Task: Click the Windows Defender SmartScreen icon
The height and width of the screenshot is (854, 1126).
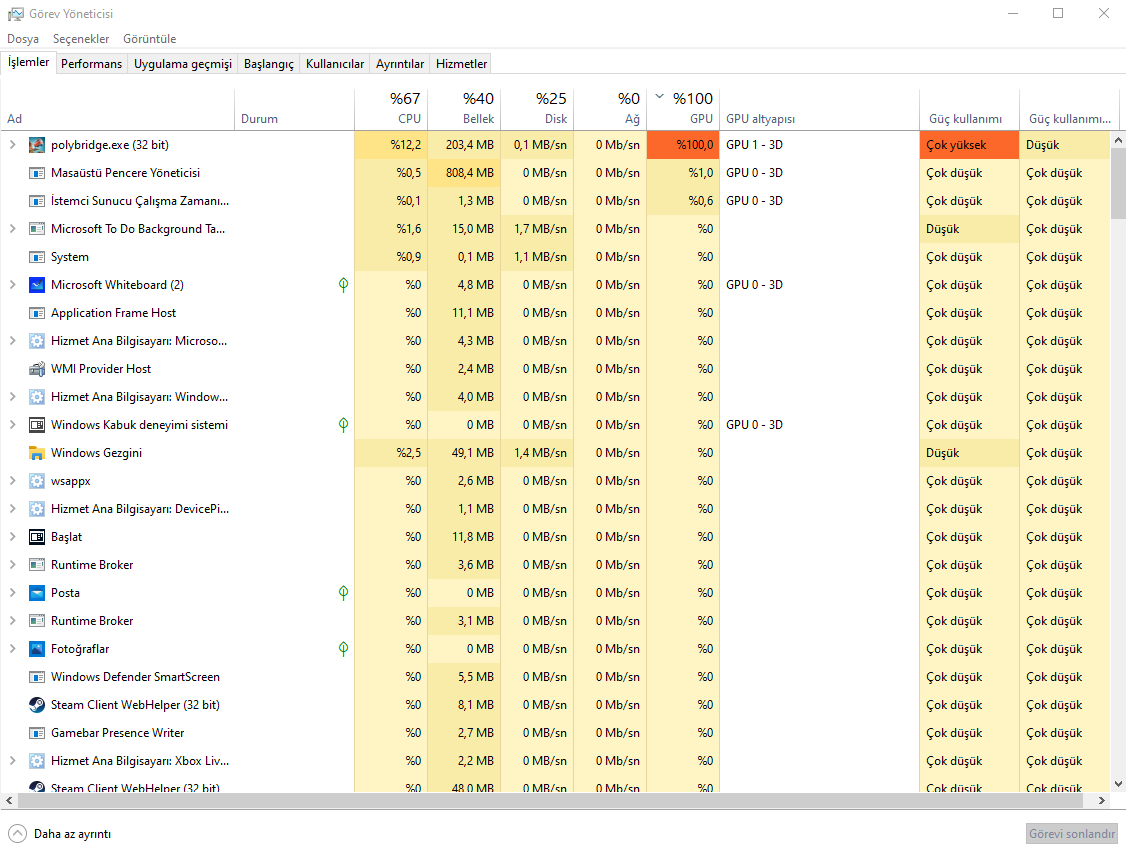Action: pos(37,677)
